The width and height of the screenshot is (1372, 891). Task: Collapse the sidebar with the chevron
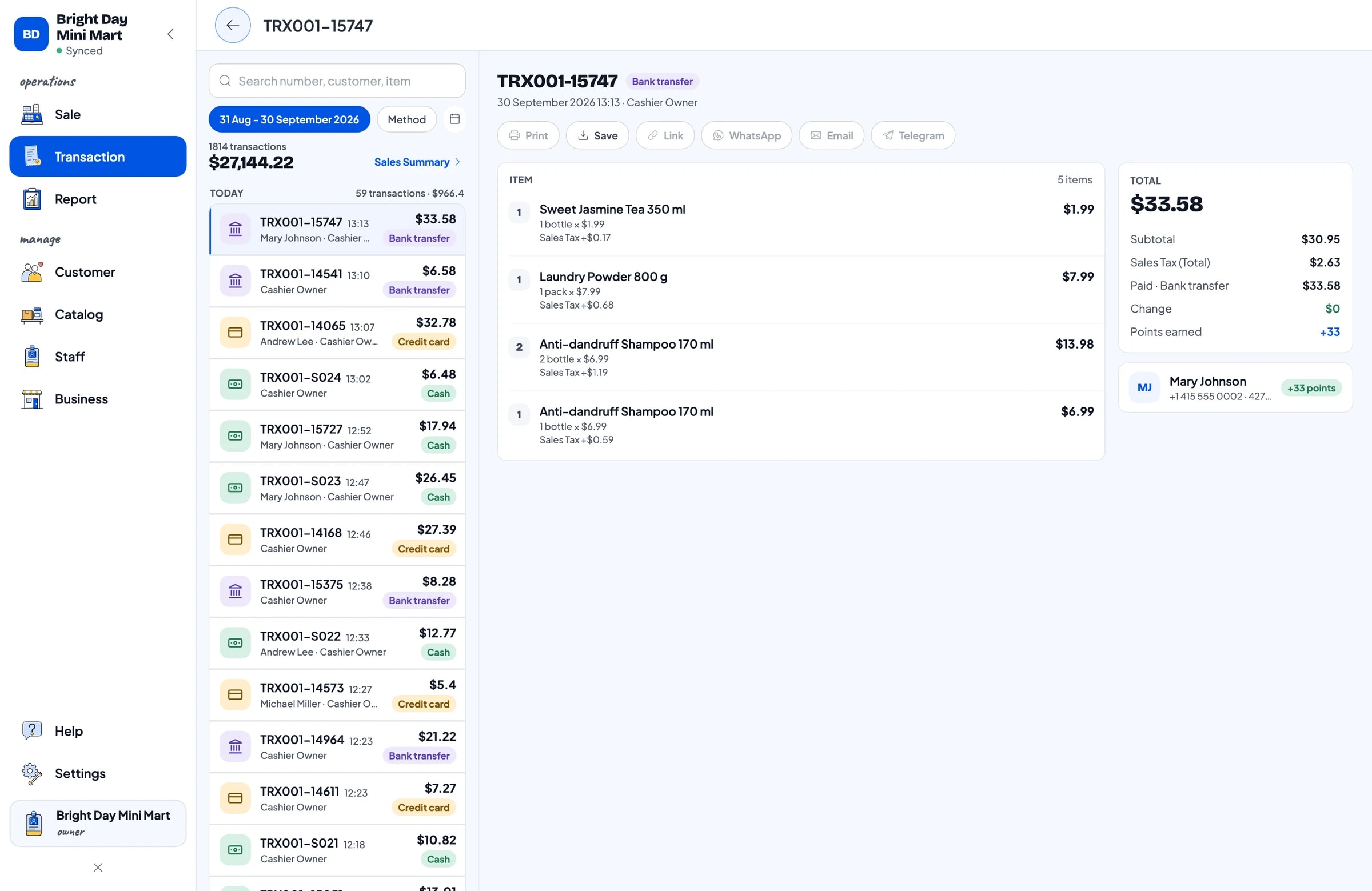[x=170, y=34]
